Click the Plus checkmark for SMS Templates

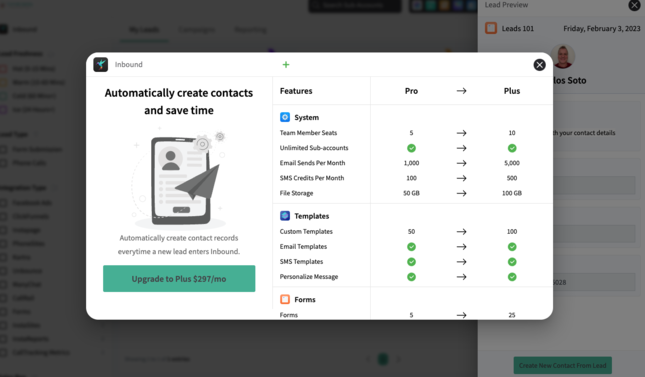[512, 262]
